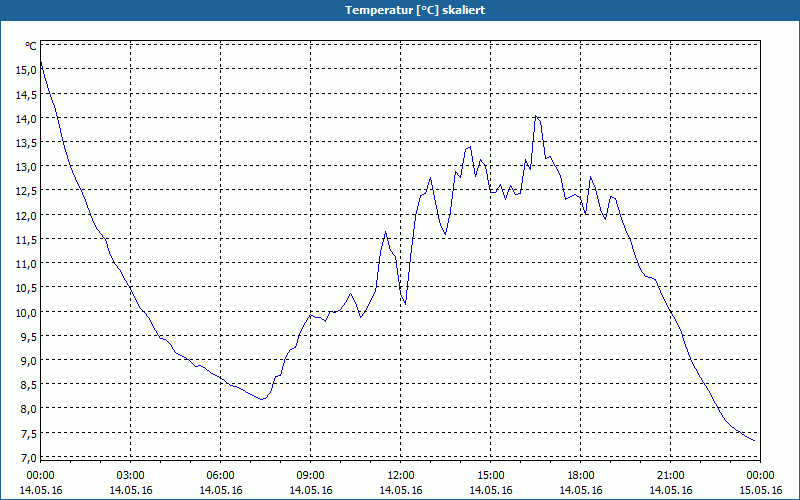The width and height of the screenshot is (800, 500).
Task: Click the 'Temperatur [°C] skaliert' title bar
Action: 400,10
